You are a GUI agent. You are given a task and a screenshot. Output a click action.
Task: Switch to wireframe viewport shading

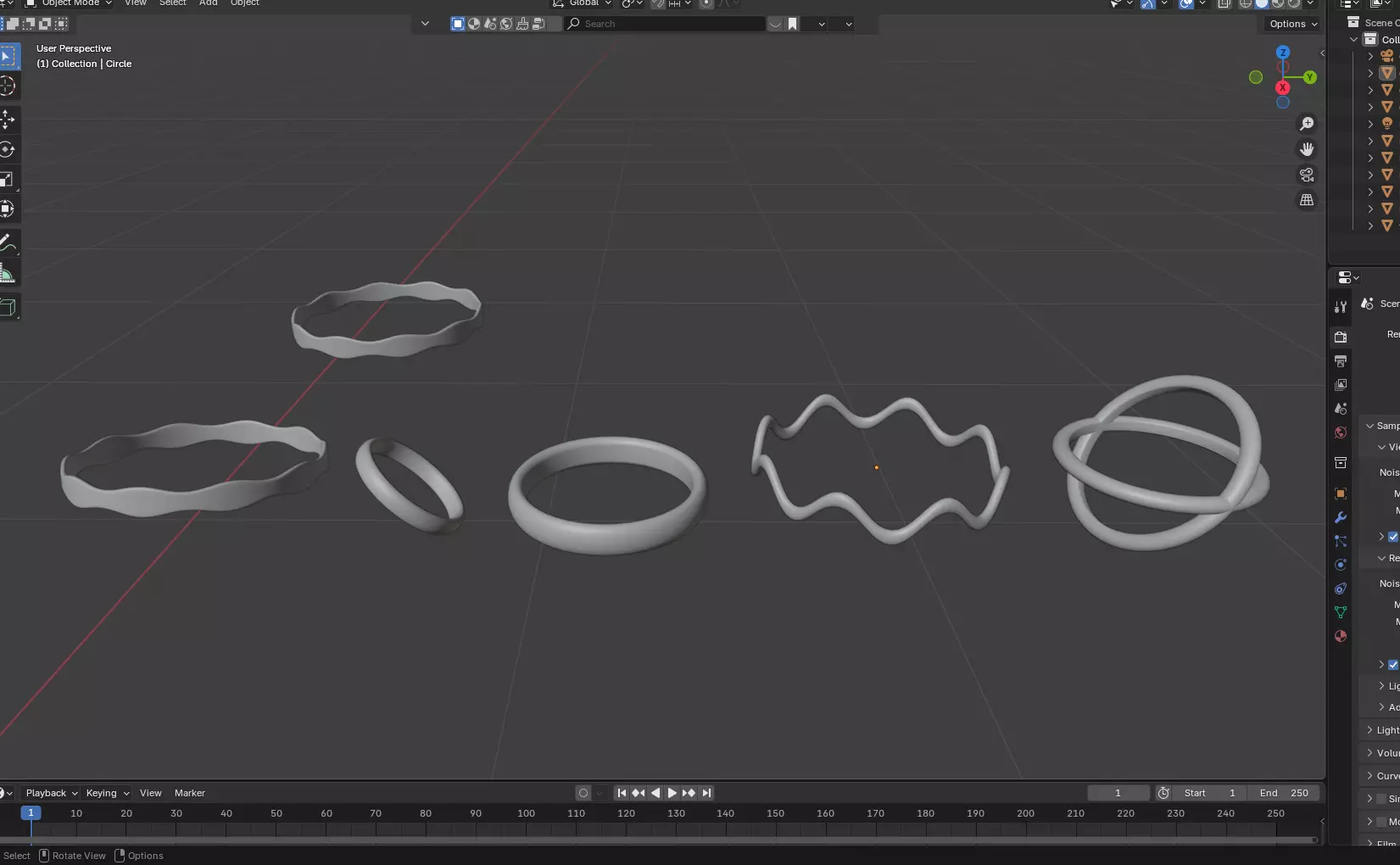click(1246, 3)
